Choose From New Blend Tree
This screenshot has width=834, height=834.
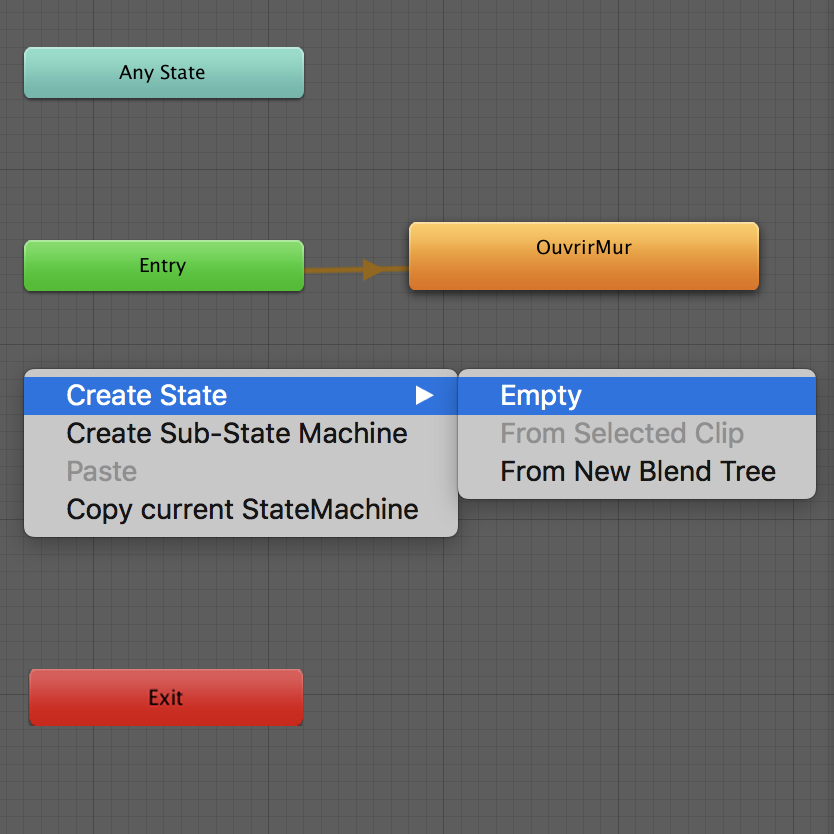[637, 472]
